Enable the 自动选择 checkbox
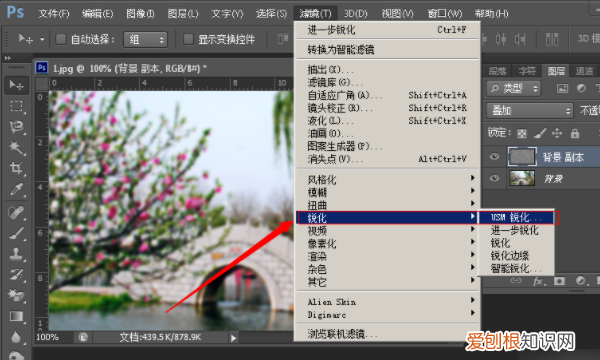Image resolution: width=600 pixels, height=360 pixels. point(61,39)
